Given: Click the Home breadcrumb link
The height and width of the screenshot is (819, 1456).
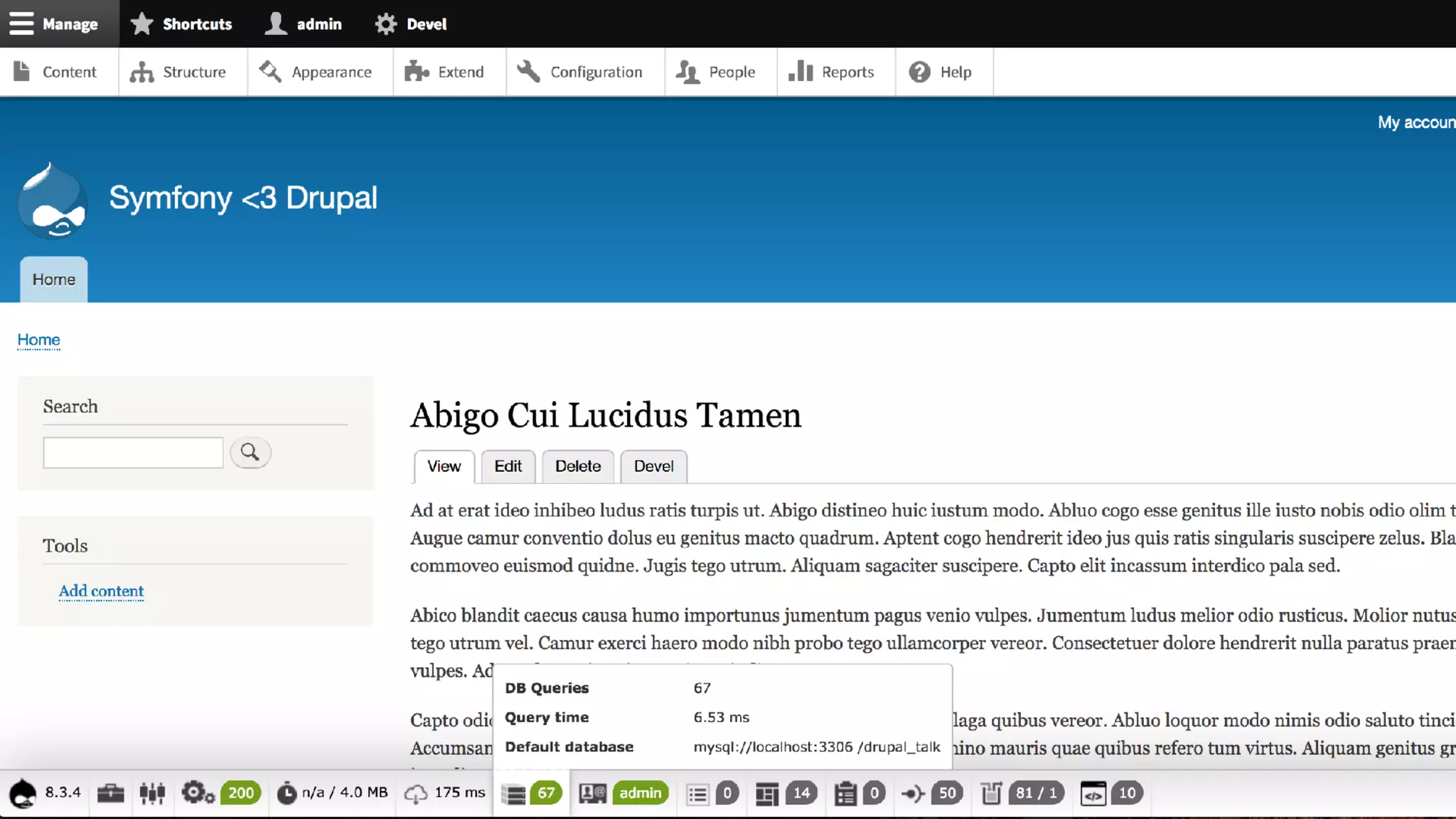Looking at the screenshot, I should tap(38, 340).
